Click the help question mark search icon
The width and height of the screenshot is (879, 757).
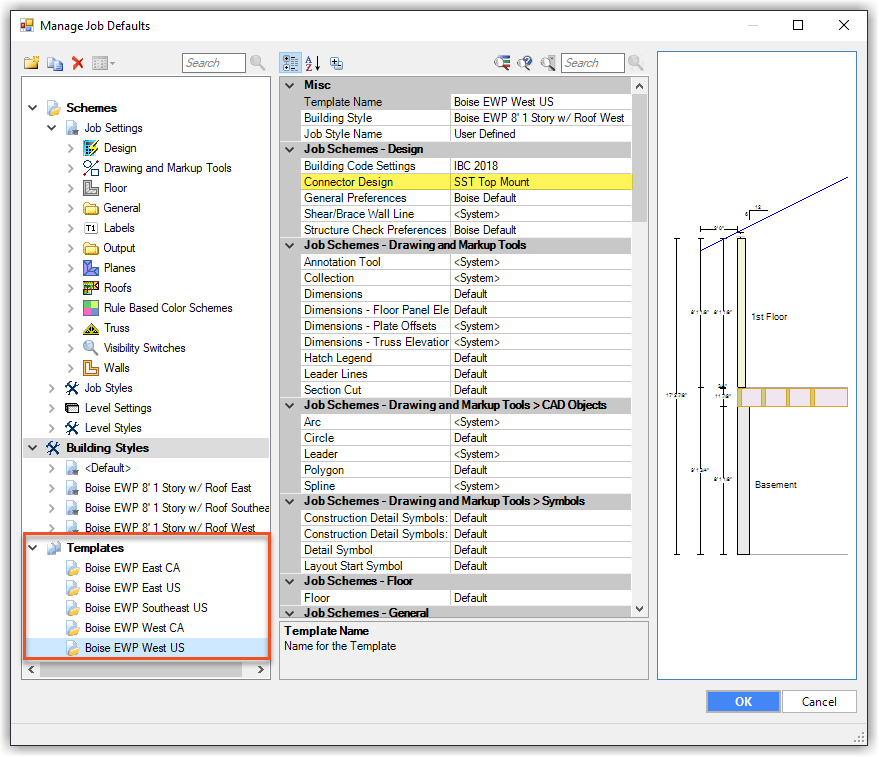(525, 63)
